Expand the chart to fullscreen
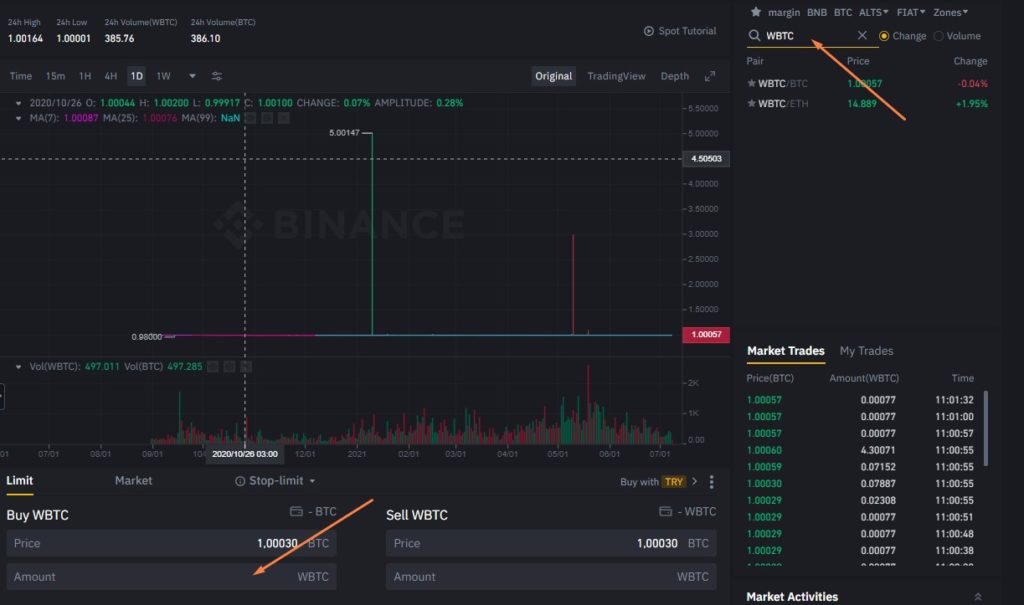This screenshot has width=1024, height=605. pyautogui.click(x=710, y=76)
